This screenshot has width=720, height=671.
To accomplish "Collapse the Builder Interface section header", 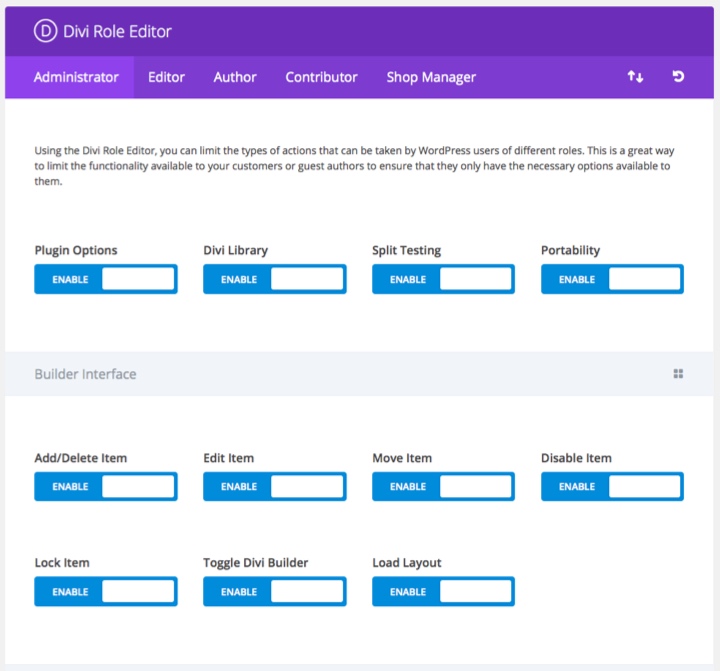I will pos(359,374).
